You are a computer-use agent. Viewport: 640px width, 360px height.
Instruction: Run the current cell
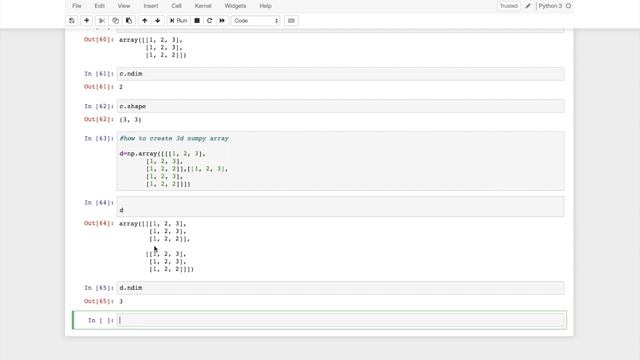click(x=178, y=20)
